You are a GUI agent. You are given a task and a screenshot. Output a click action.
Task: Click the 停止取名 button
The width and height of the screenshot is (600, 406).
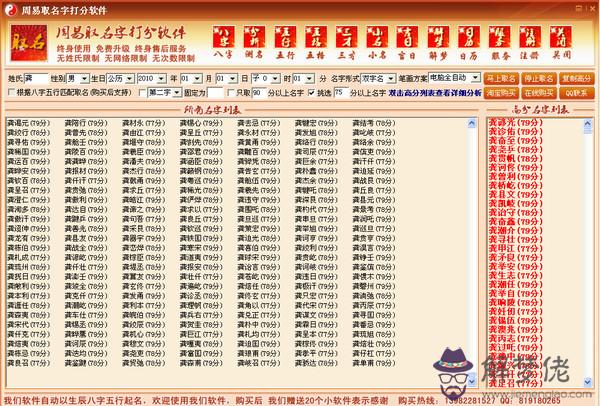tap(539, 78)
